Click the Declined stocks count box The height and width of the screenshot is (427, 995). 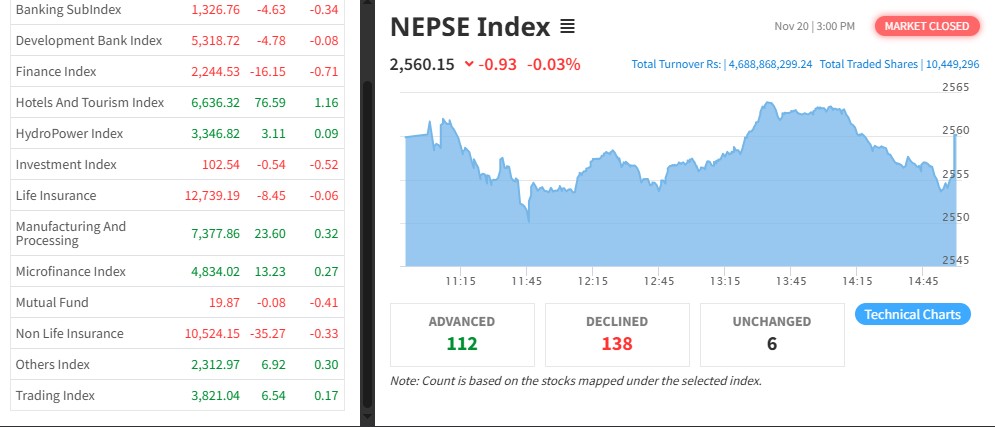616,334
